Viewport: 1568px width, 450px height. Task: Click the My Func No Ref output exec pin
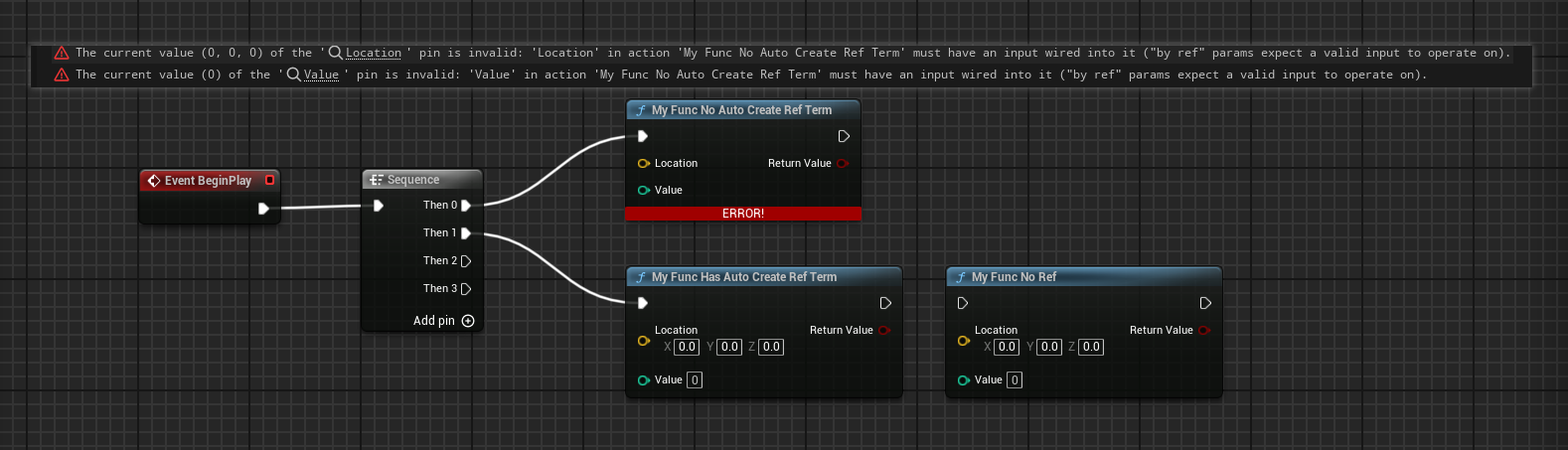1205,303
